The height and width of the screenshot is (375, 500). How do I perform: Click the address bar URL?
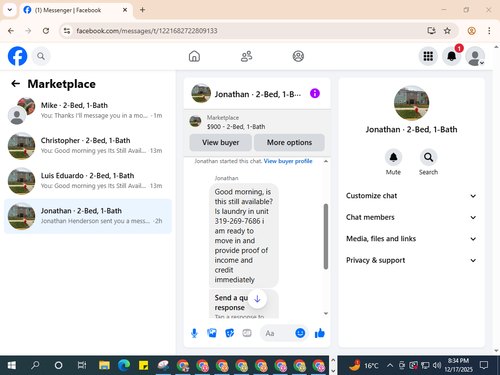pos(147,31)
